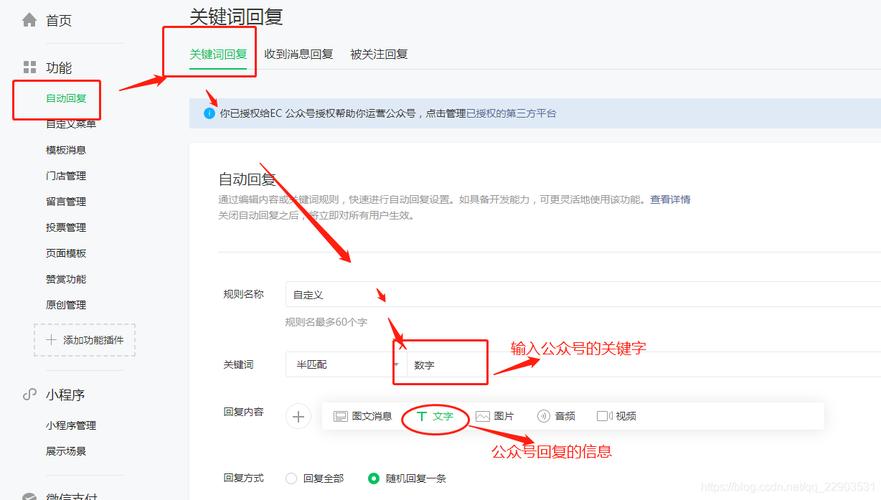881x500 pixels.
Task: Click the 功能 grid icon
Action: tap(29, 67)
